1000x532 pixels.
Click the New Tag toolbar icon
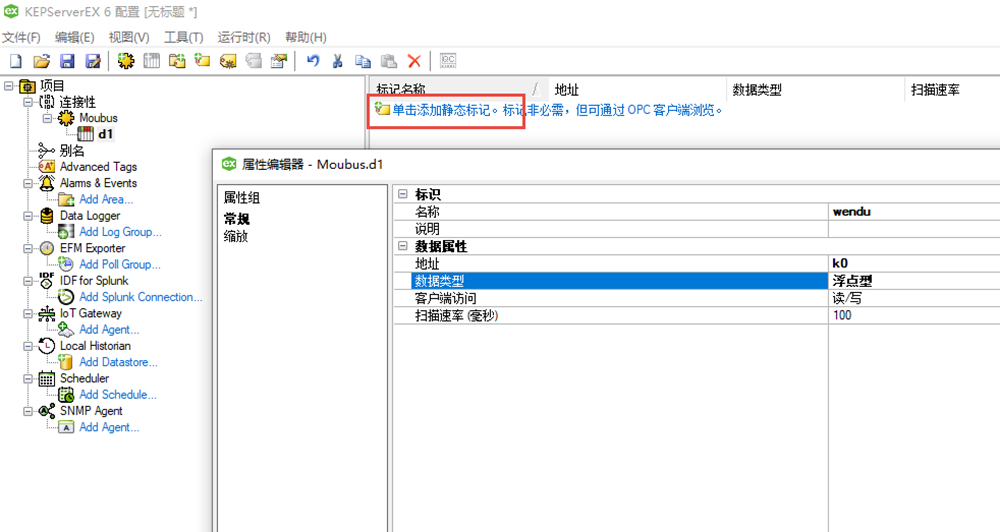tap(203, 61)
